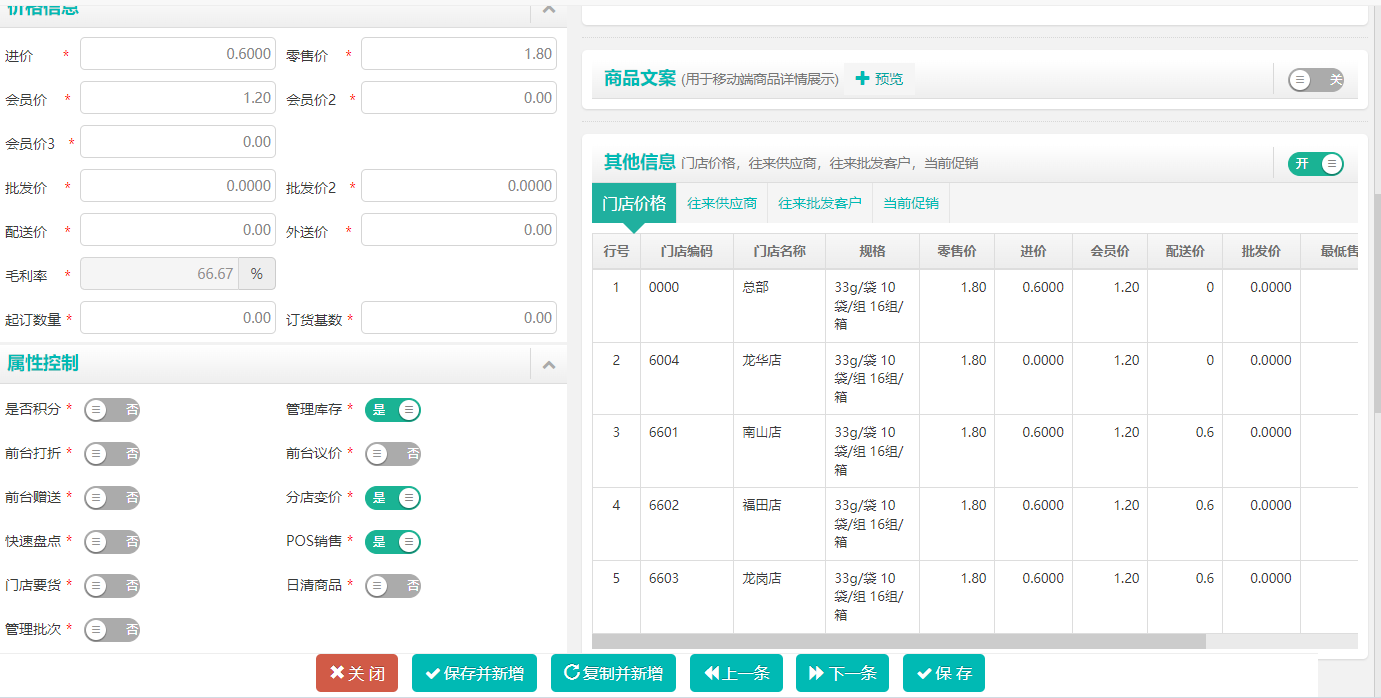
Task: Select store row 龙岗店
Action: click(975, 598)
